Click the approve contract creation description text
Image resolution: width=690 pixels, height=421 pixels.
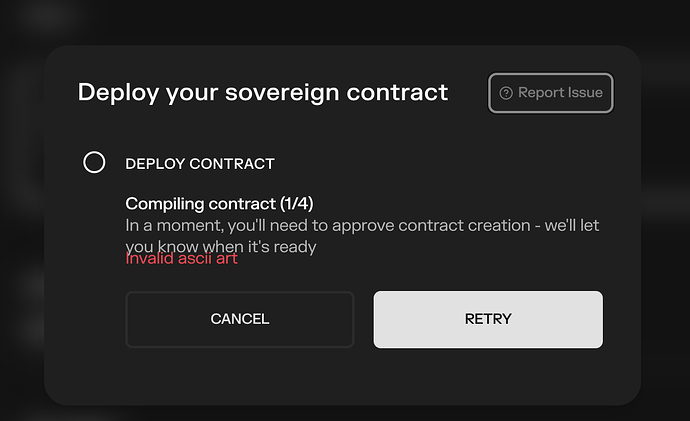[x=362, y=225]
